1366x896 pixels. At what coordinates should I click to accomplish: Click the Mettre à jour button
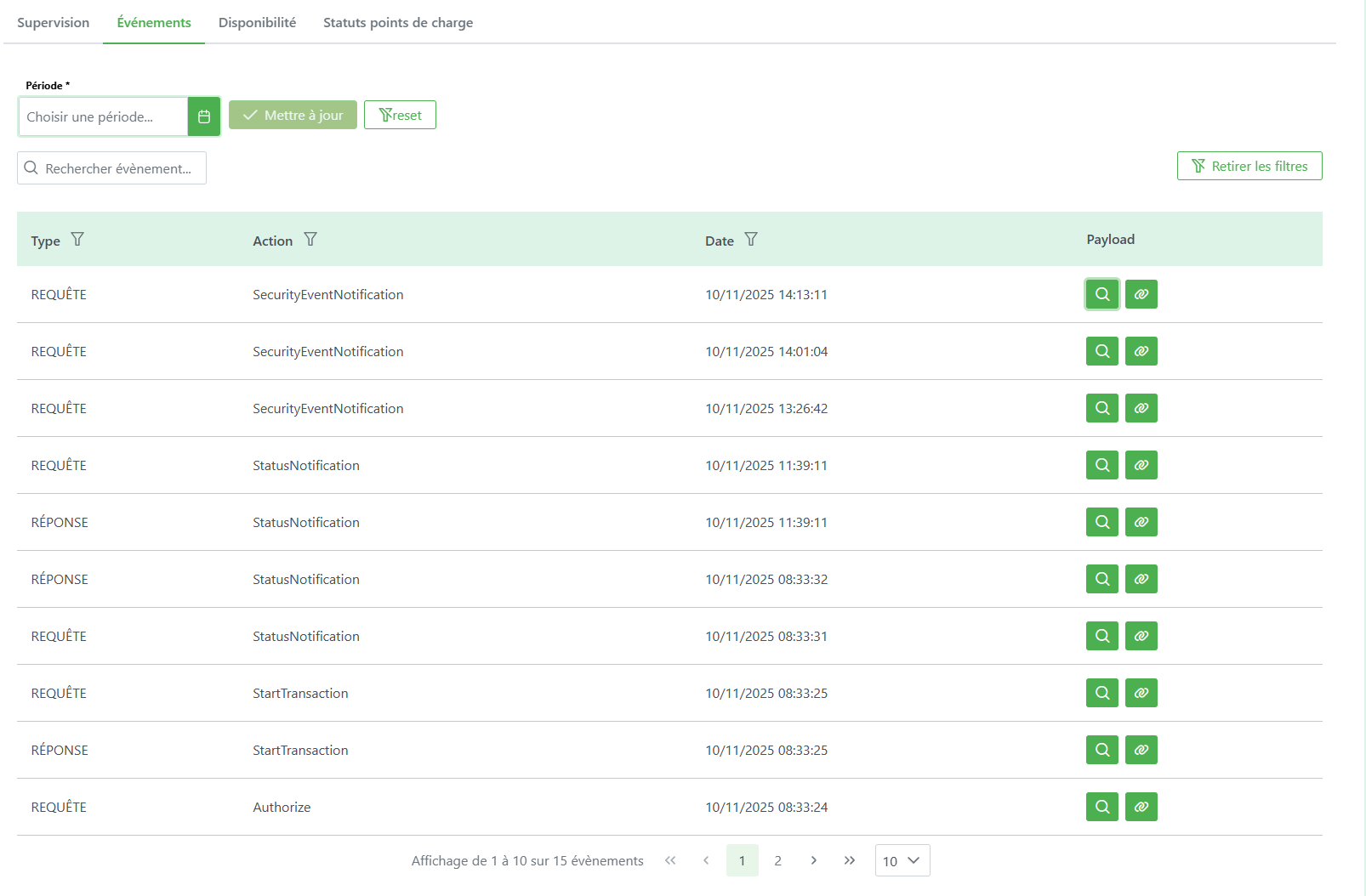coord(293,116)
